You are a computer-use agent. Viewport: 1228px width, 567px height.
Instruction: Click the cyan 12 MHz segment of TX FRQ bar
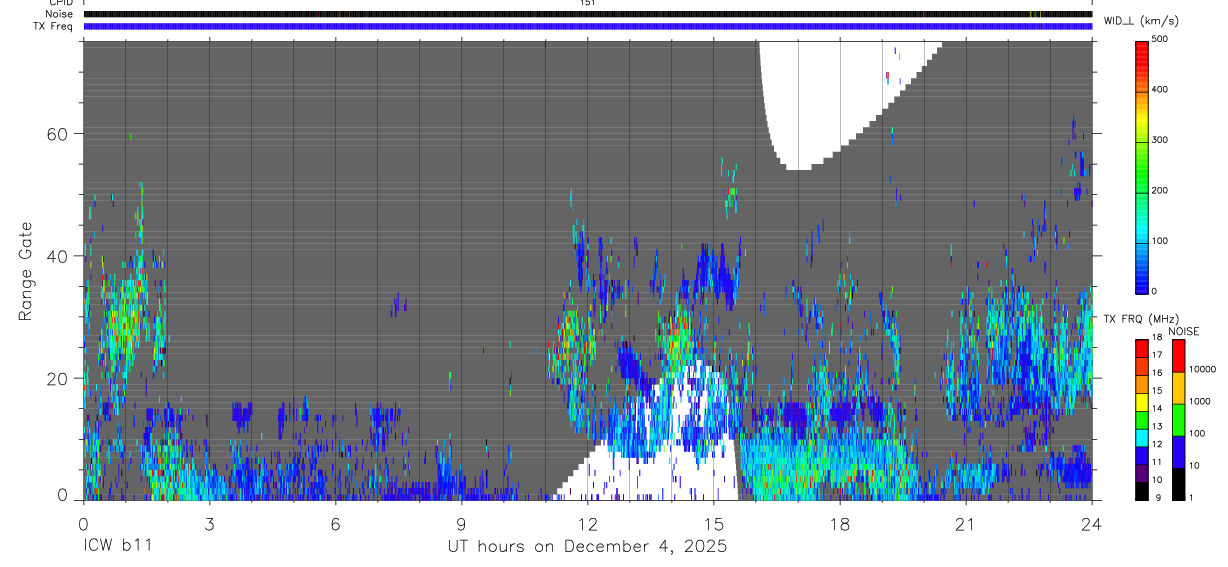1142,438
